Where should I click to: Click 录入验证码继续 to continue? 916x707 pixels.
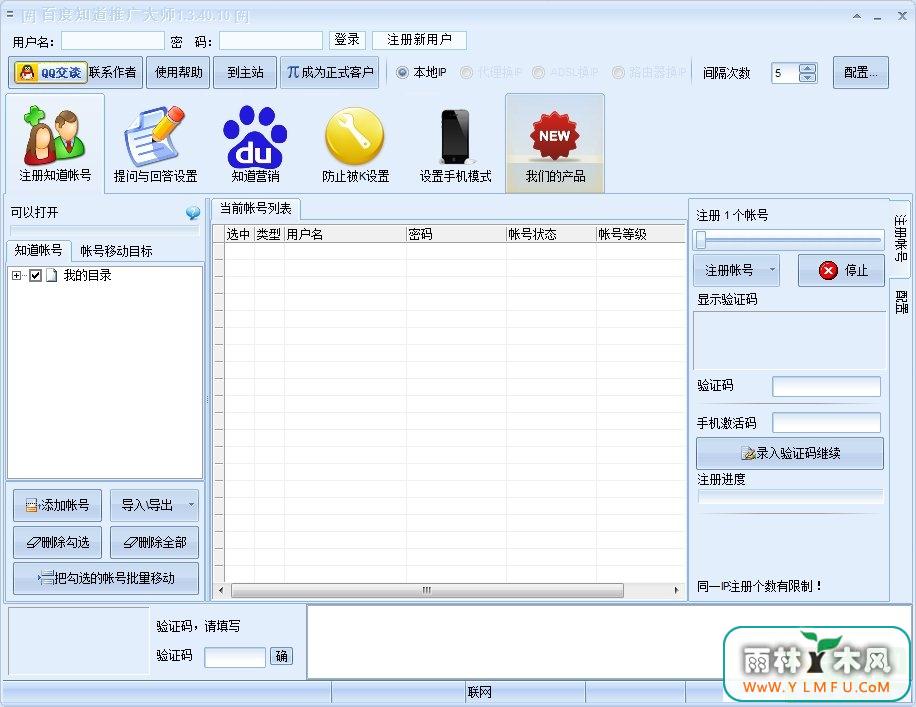pyautogui.click(x=790, y=453)
